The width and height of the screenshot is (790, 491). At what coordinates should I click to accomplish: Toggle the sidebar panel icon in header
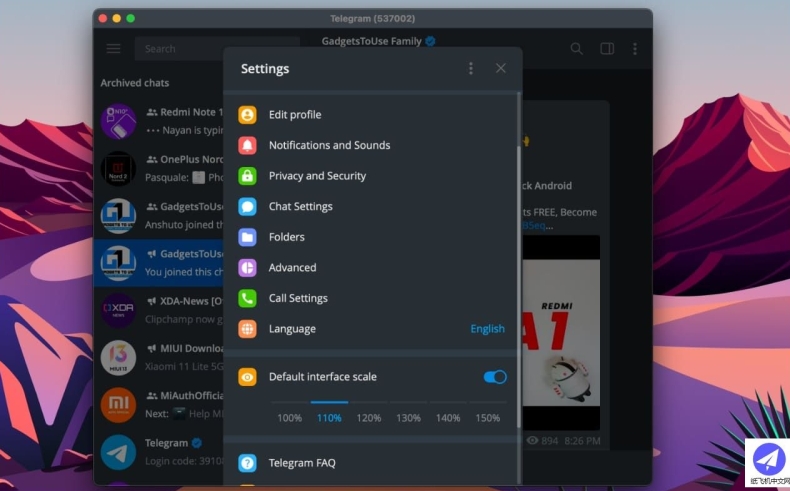point(606,48)
